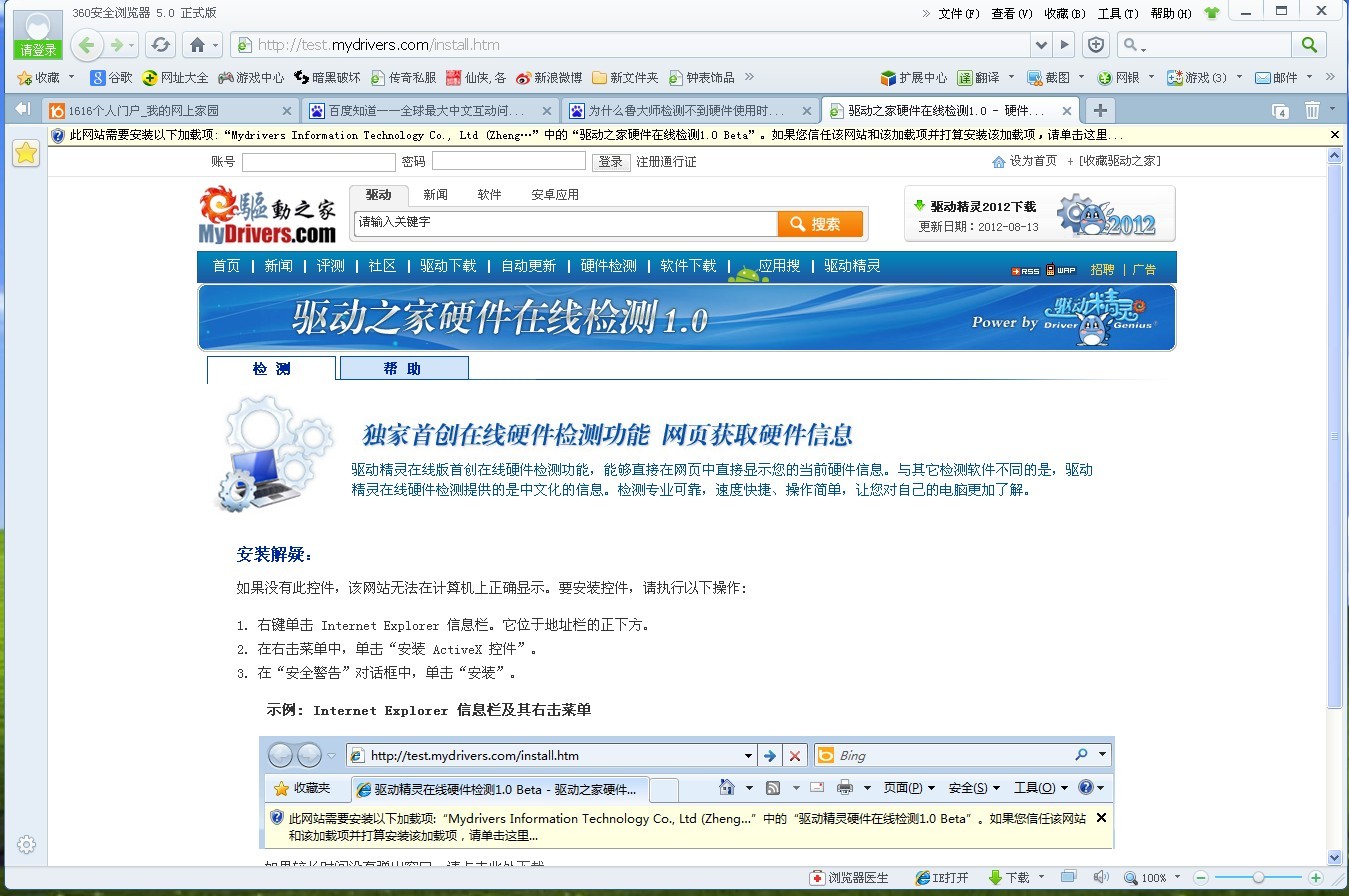Click the 翻译 translate tool

point(978,77)
